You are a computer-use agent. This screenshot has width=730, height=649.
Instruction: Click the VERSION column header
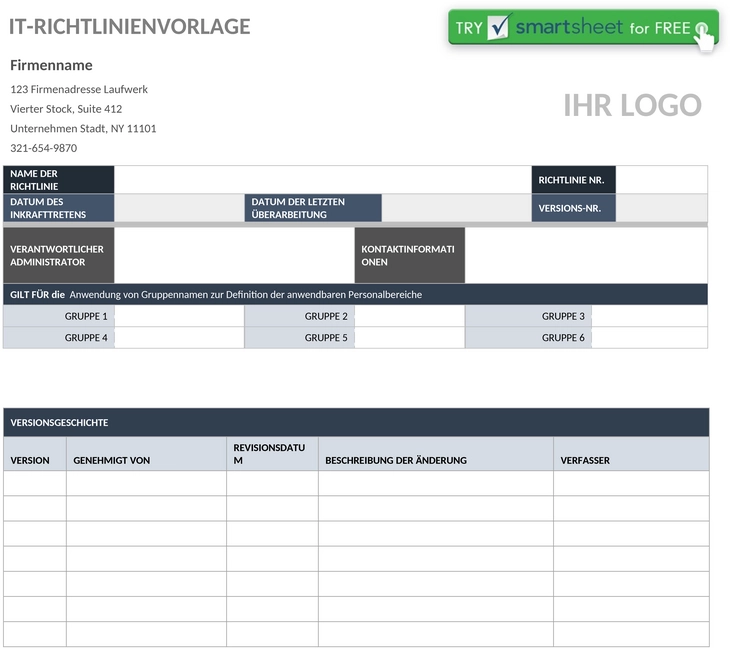(35, 454)
